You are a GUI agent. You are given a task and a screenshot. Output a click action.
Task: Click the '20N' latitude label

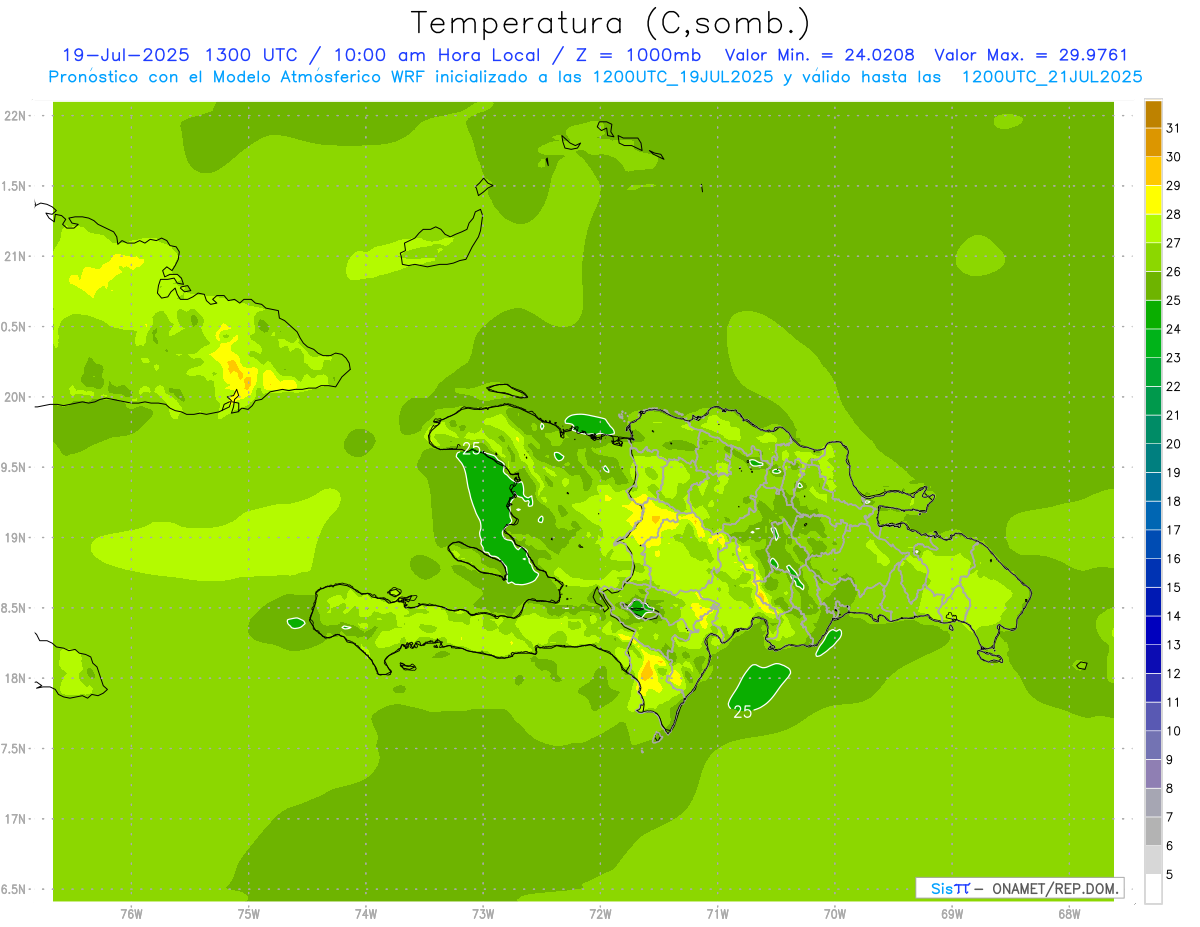click(x=17, y=397)
